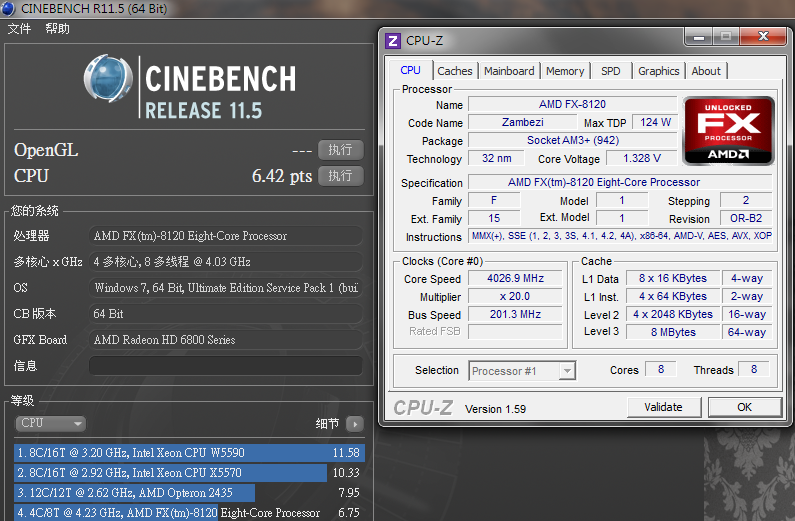Click the OK button in CPU-Z

coord(744,407)
